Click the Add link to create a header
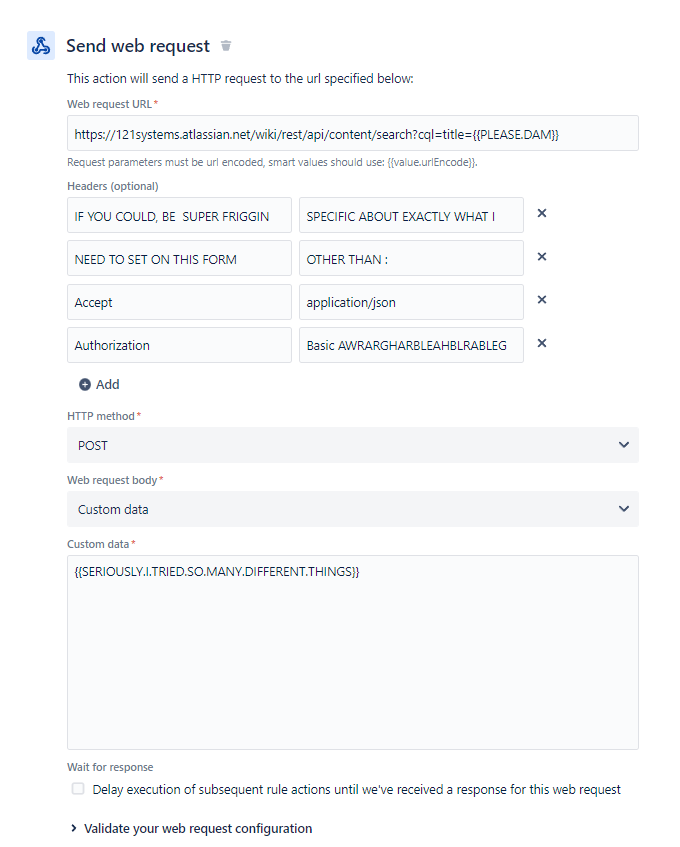680x847 pixels. coord(104,384)
